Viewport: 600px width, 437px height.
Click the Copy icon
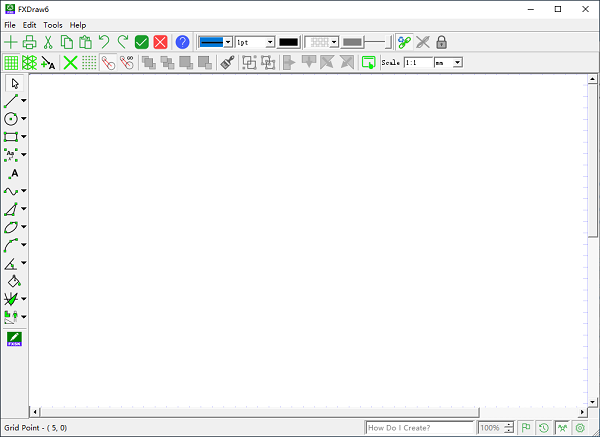pyautogui.click(x=67, y=42)
